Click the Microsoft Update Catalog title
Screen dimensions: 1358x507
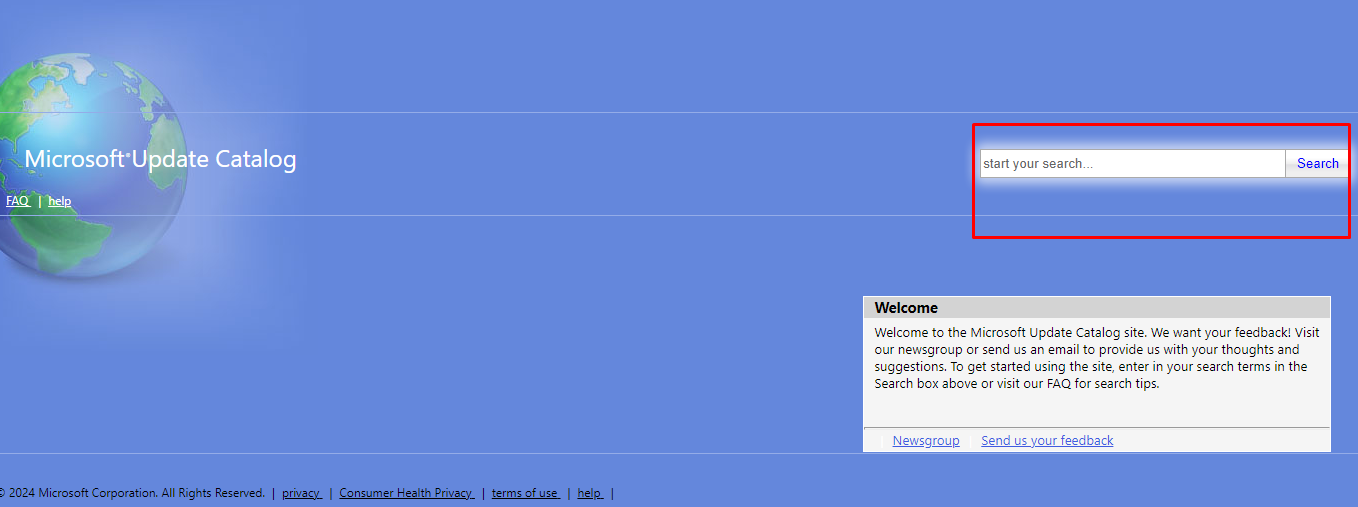coord(160,159)
